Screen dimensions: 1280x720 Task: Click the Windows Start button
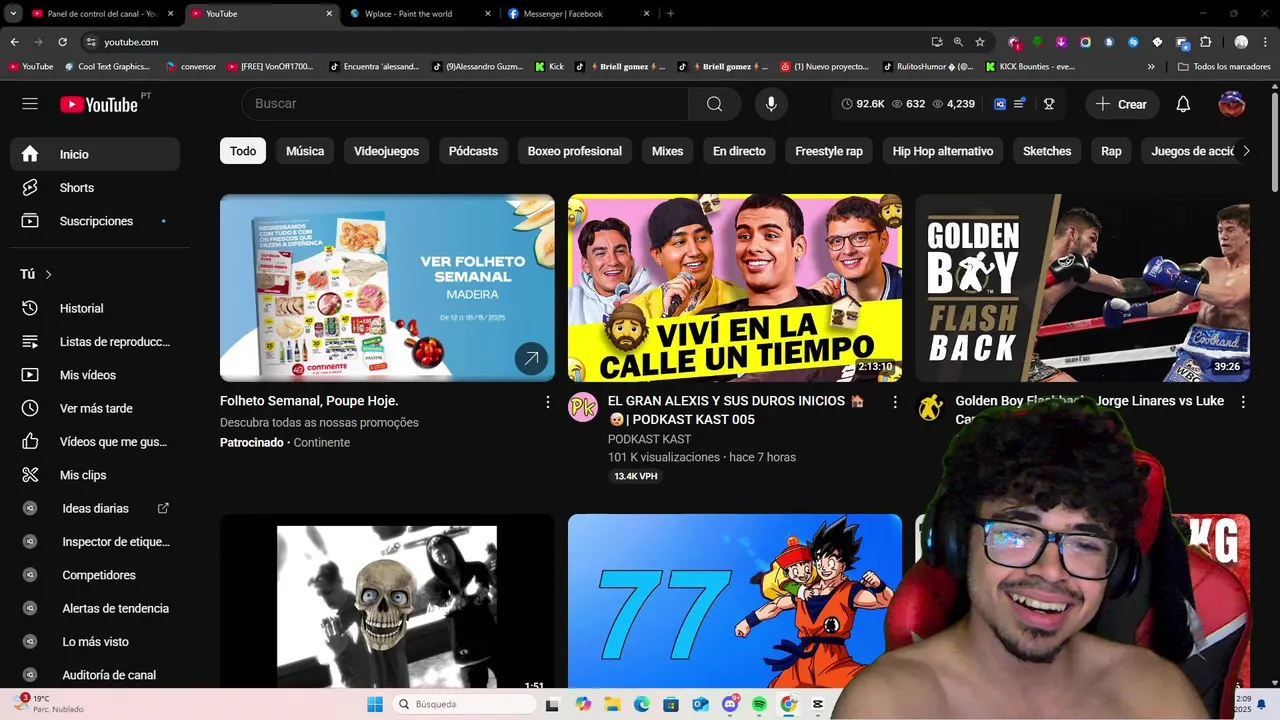[x=375, y=704]
